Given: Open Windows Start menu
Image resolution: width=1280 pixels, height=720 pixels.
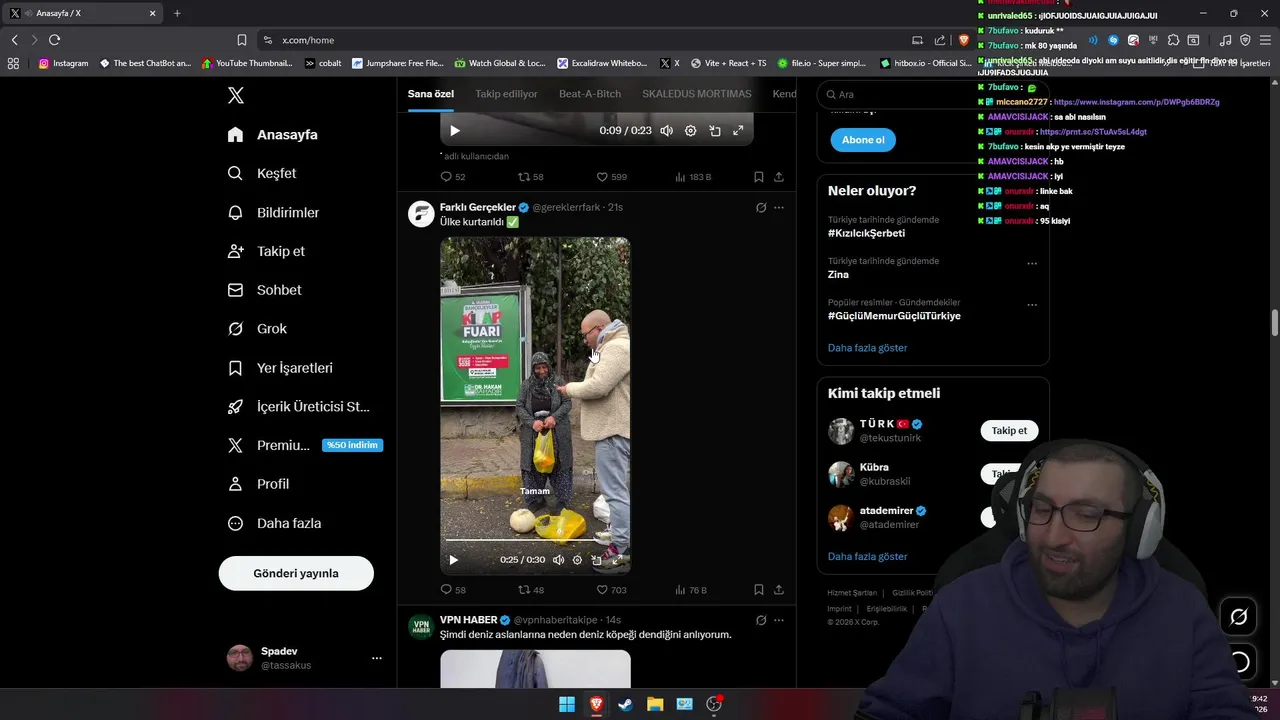Looking at the screenshot, I should point(567,704).
